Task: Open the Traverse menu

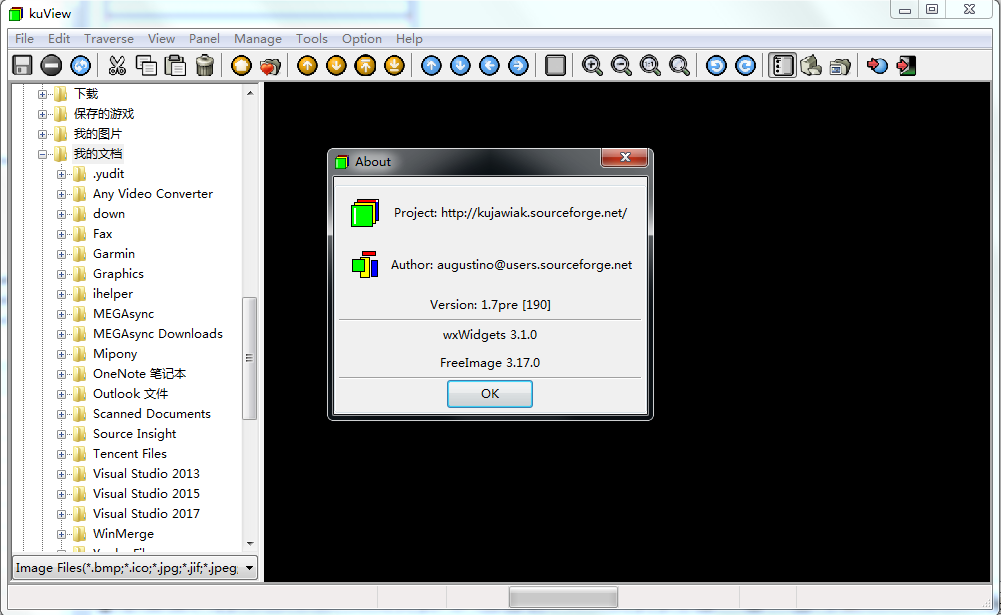Action: 108,38
